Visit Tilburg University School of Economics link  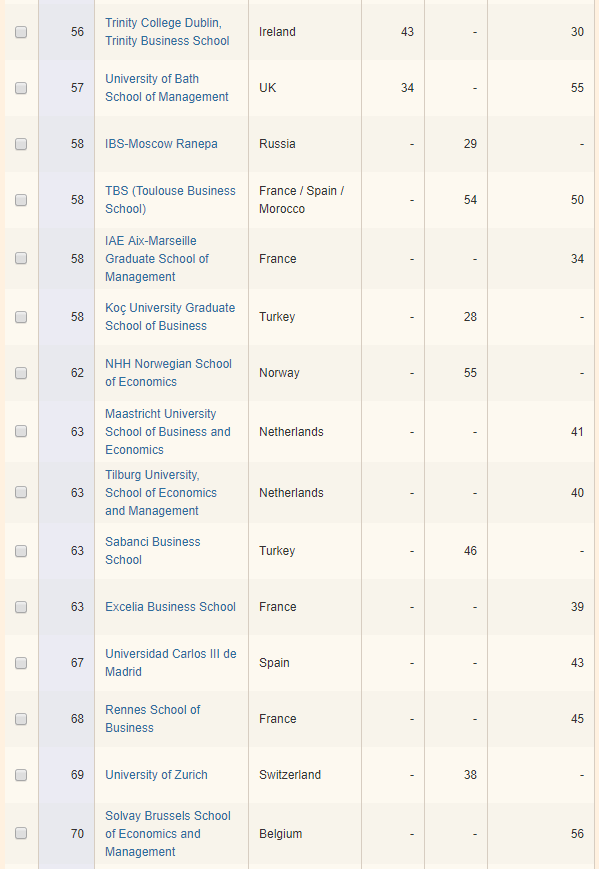click(161, 492)
